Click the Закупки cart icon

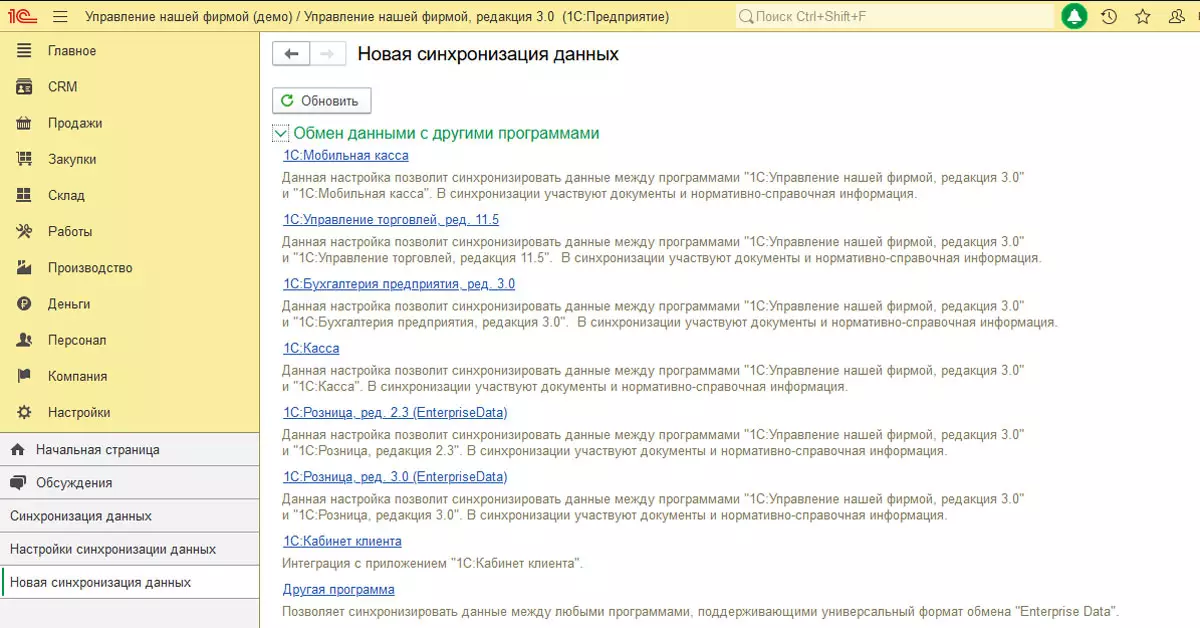26,159
